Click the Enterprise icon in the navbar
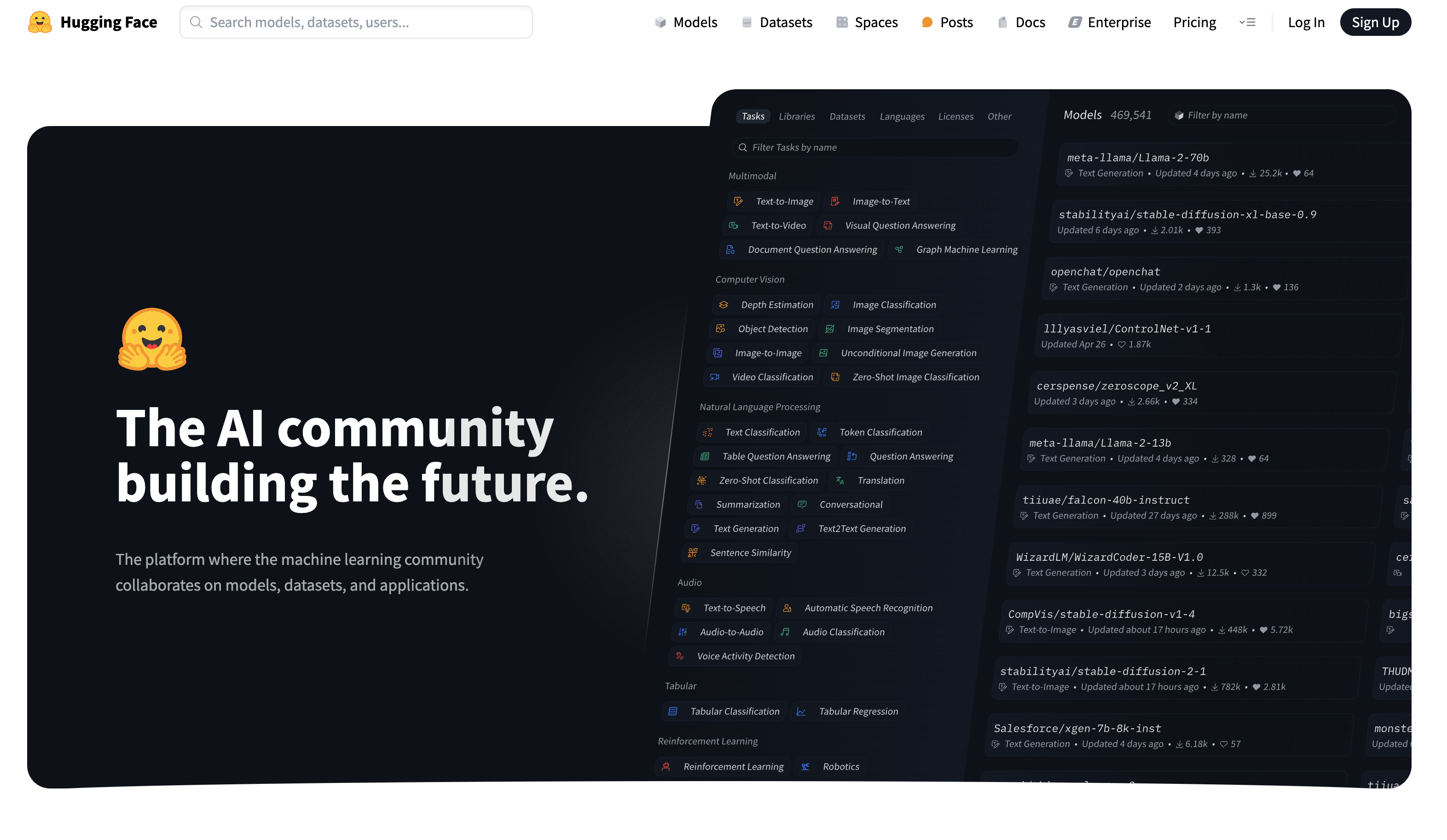1447x840 pixels. [x=1074, y=23]
